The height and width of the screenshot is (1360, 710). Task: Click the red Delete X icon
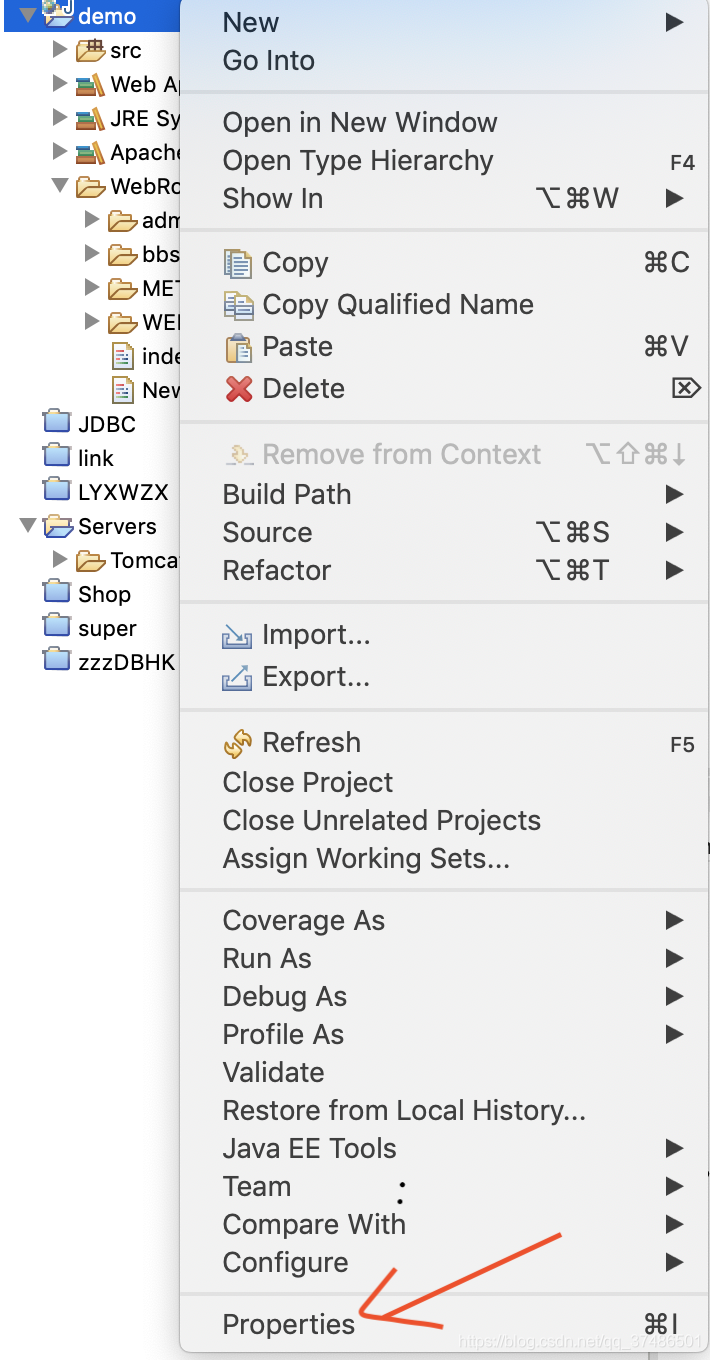coord(238,389)
